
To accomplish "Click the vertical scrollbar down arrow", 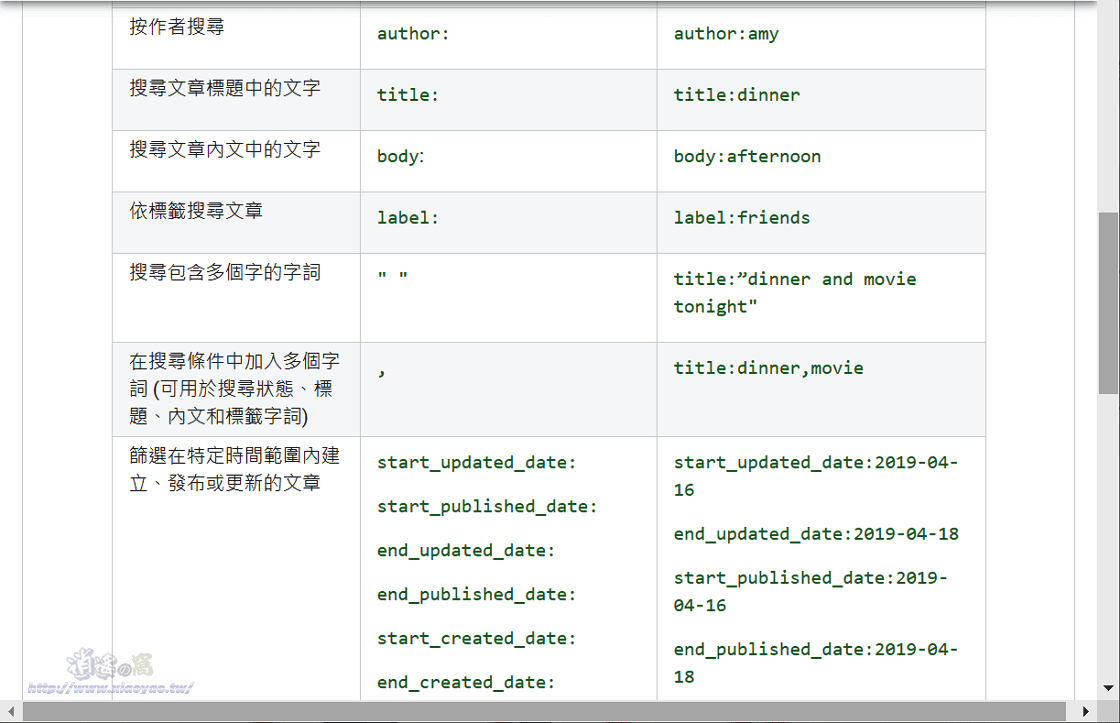I will [1109, 688].
